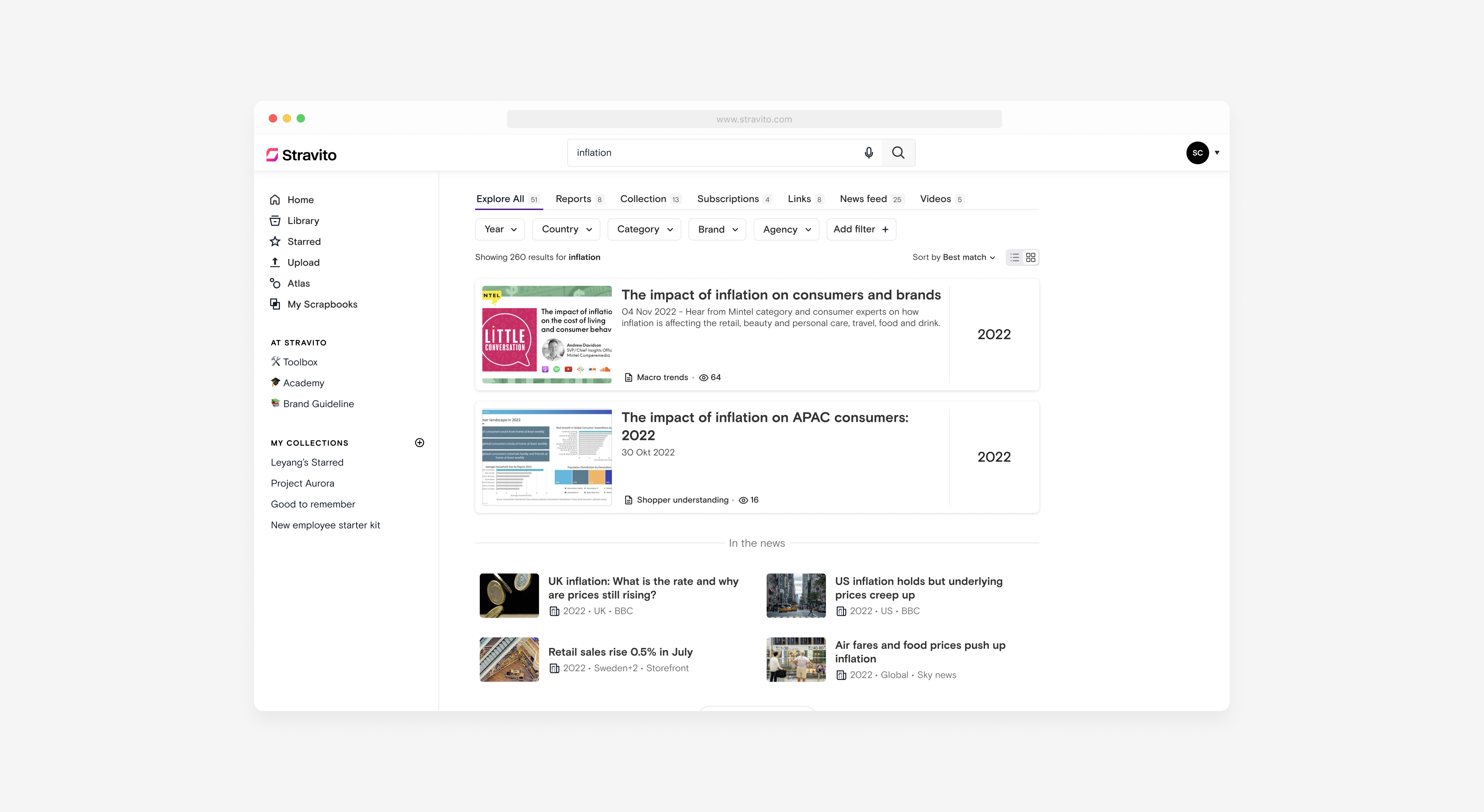Click the microphone voice search icon

pos(869,153)
